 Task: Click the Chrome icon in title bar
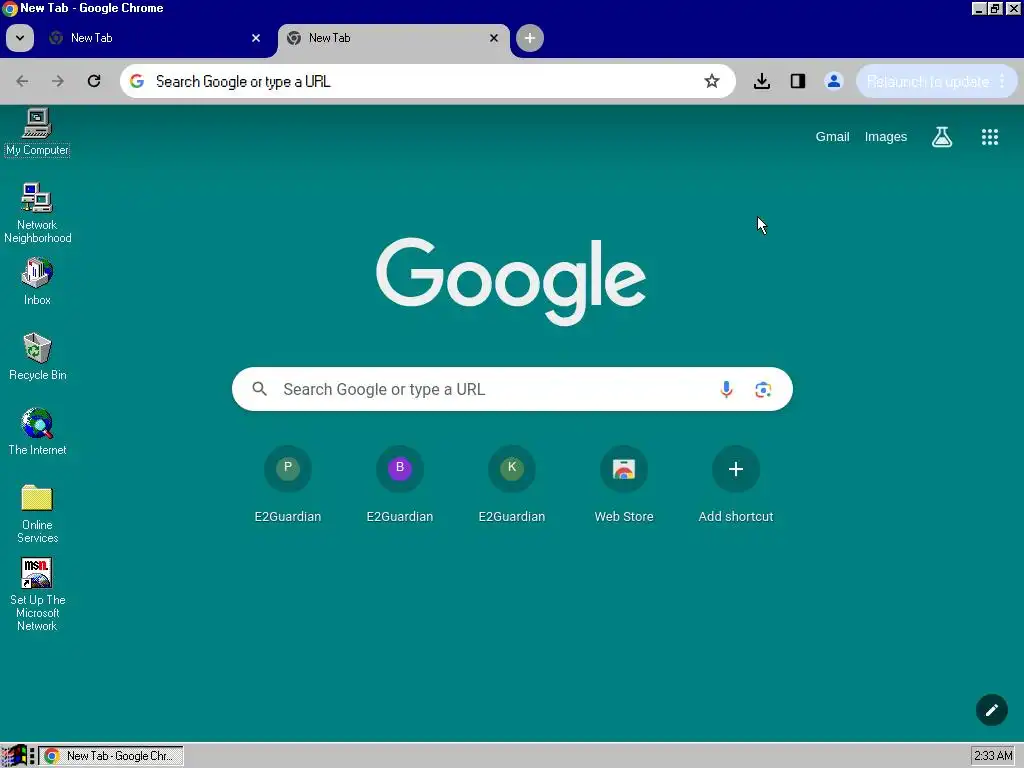pyautogui.click(x=9, y=8)
